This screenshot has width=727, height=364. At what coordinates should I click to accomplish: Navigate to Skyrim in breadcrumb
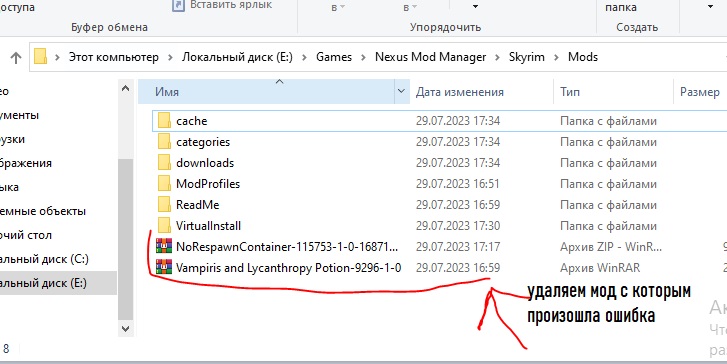point(527,57)
